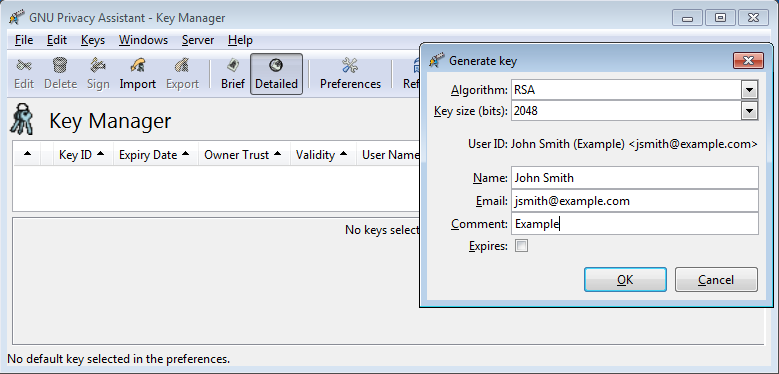Click the 'Key size (bits):' label

pyautogui.click(x=470, y=111)
